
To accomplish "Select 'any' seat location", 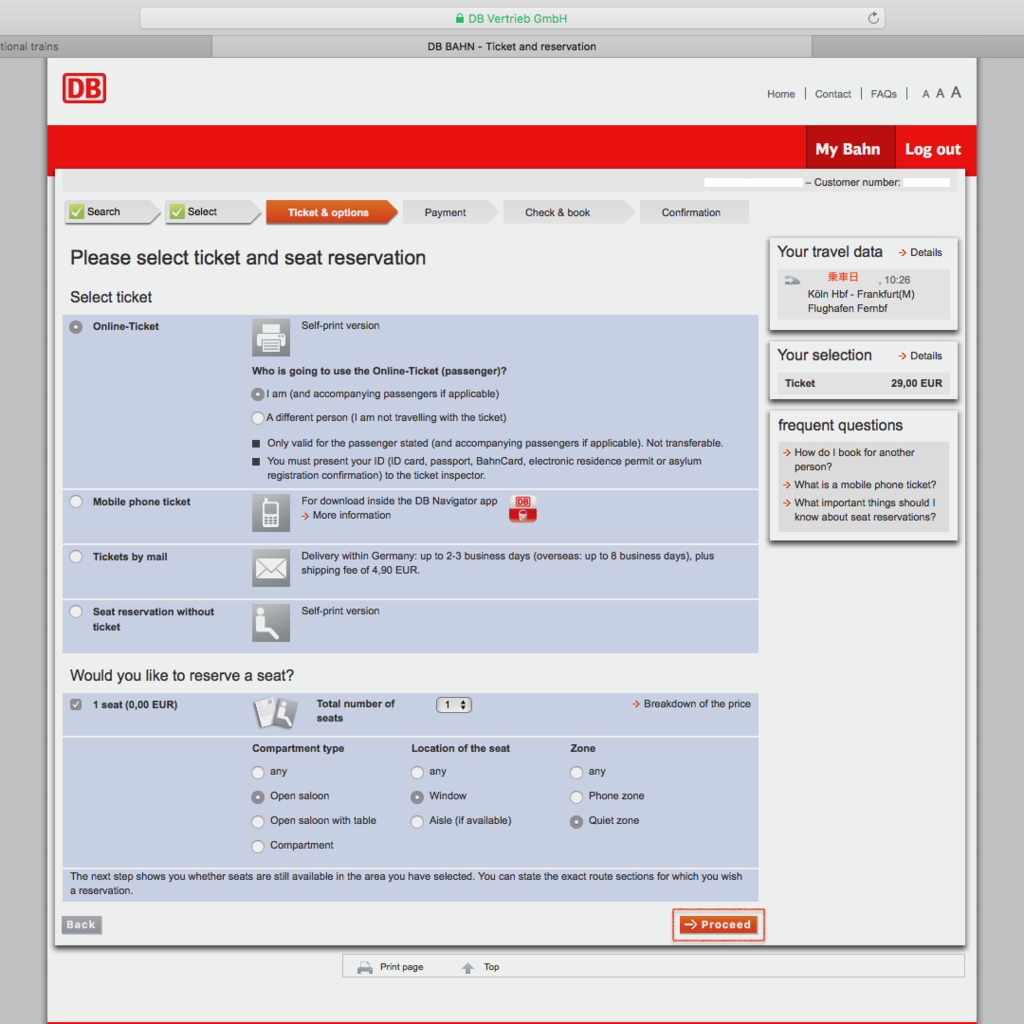I will pyautogui.click(x=417, y=773).
